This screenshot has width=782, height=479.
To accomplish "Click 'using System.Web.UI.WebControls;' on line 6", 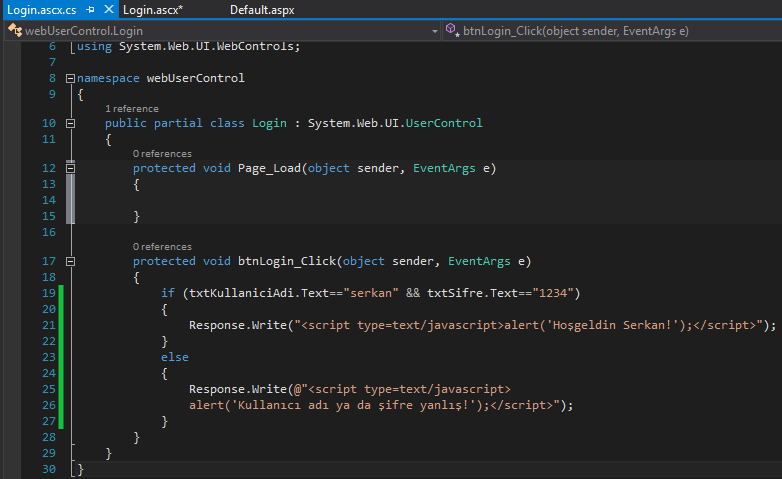I will pos(189,46).
